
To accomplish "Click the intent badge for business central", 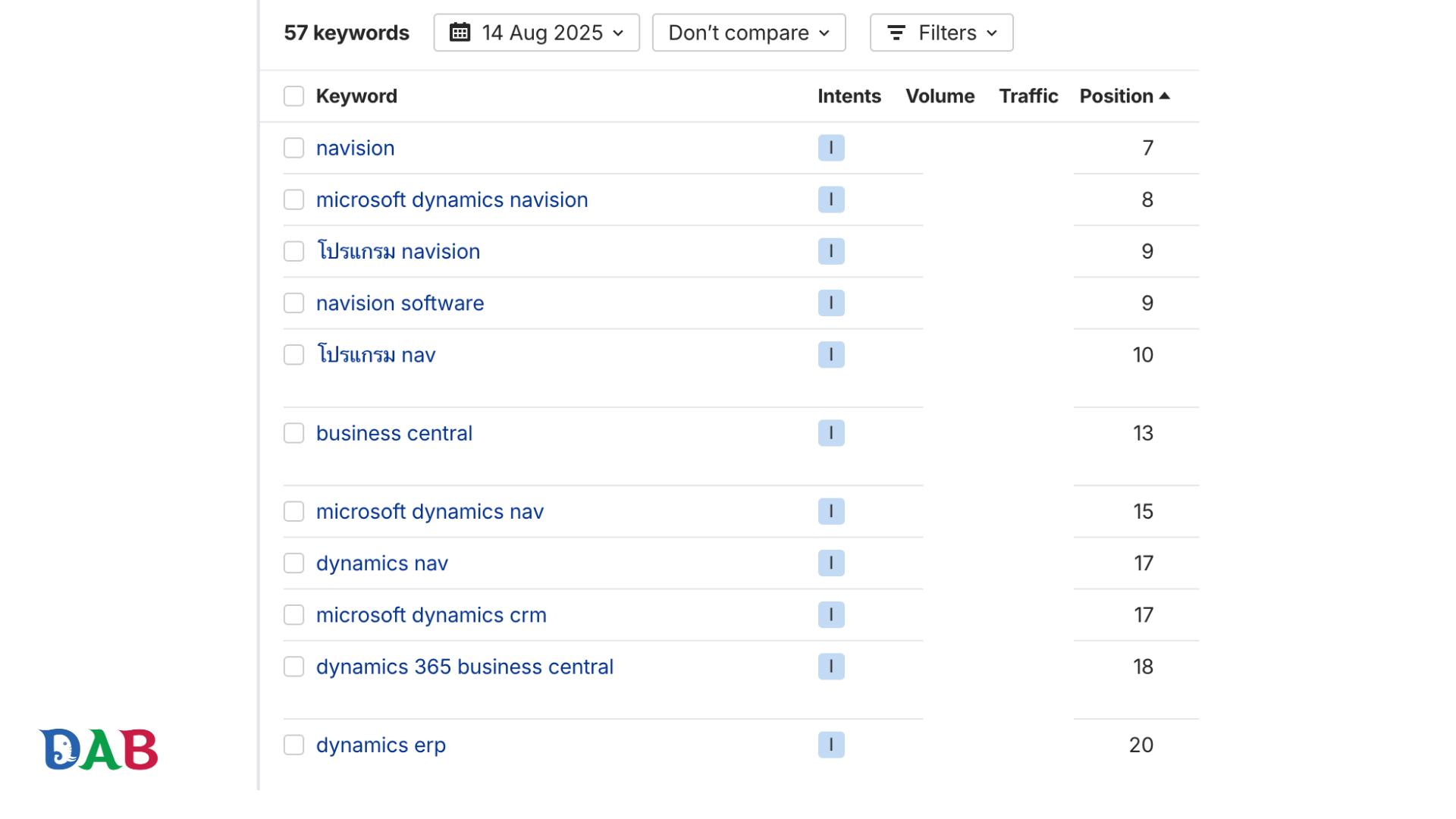I will click(831, 433).
